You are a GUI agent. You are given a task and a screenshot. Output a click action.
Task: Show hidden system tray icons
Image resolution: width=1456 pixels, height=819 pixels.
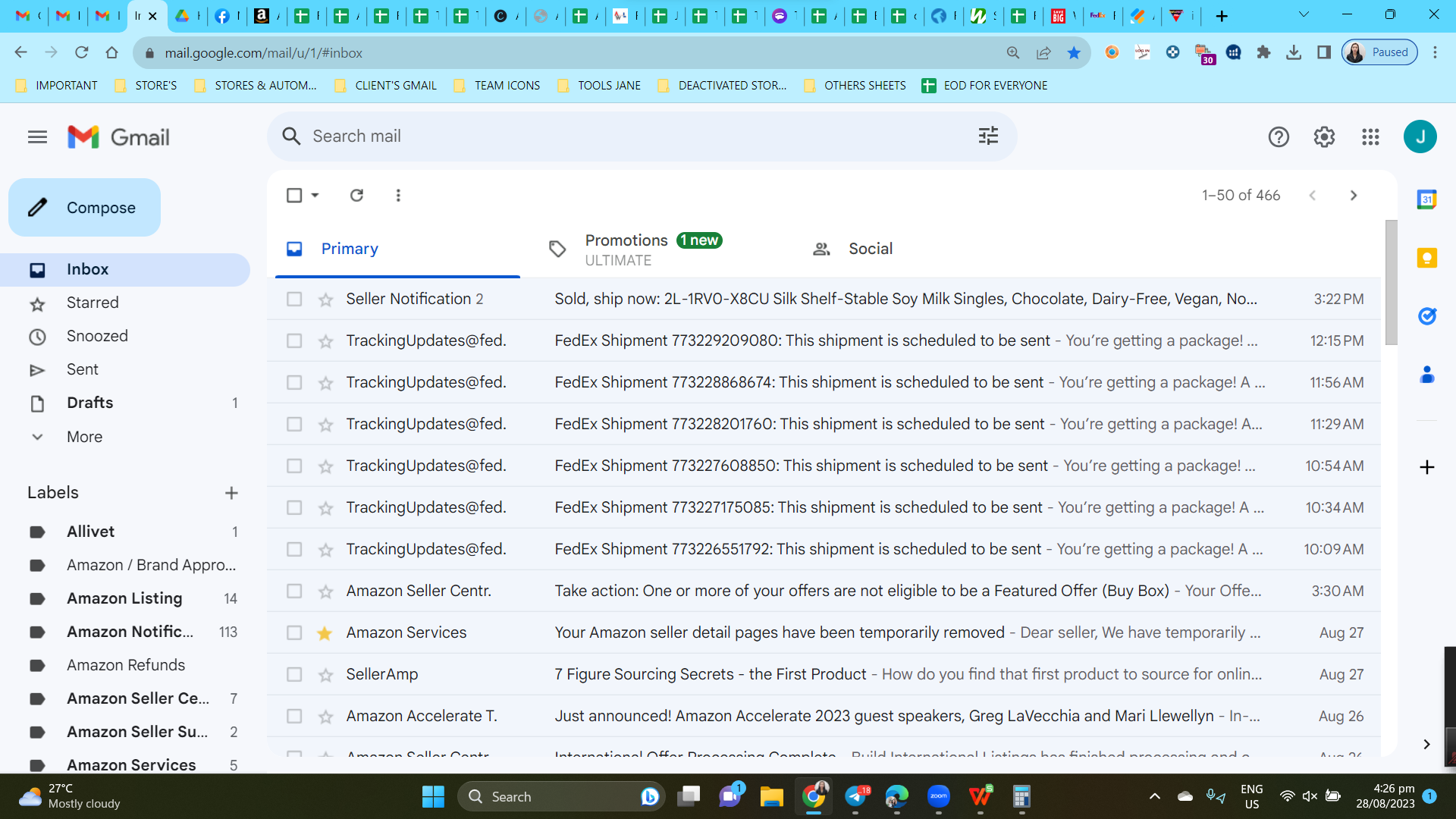point(1154,796)
